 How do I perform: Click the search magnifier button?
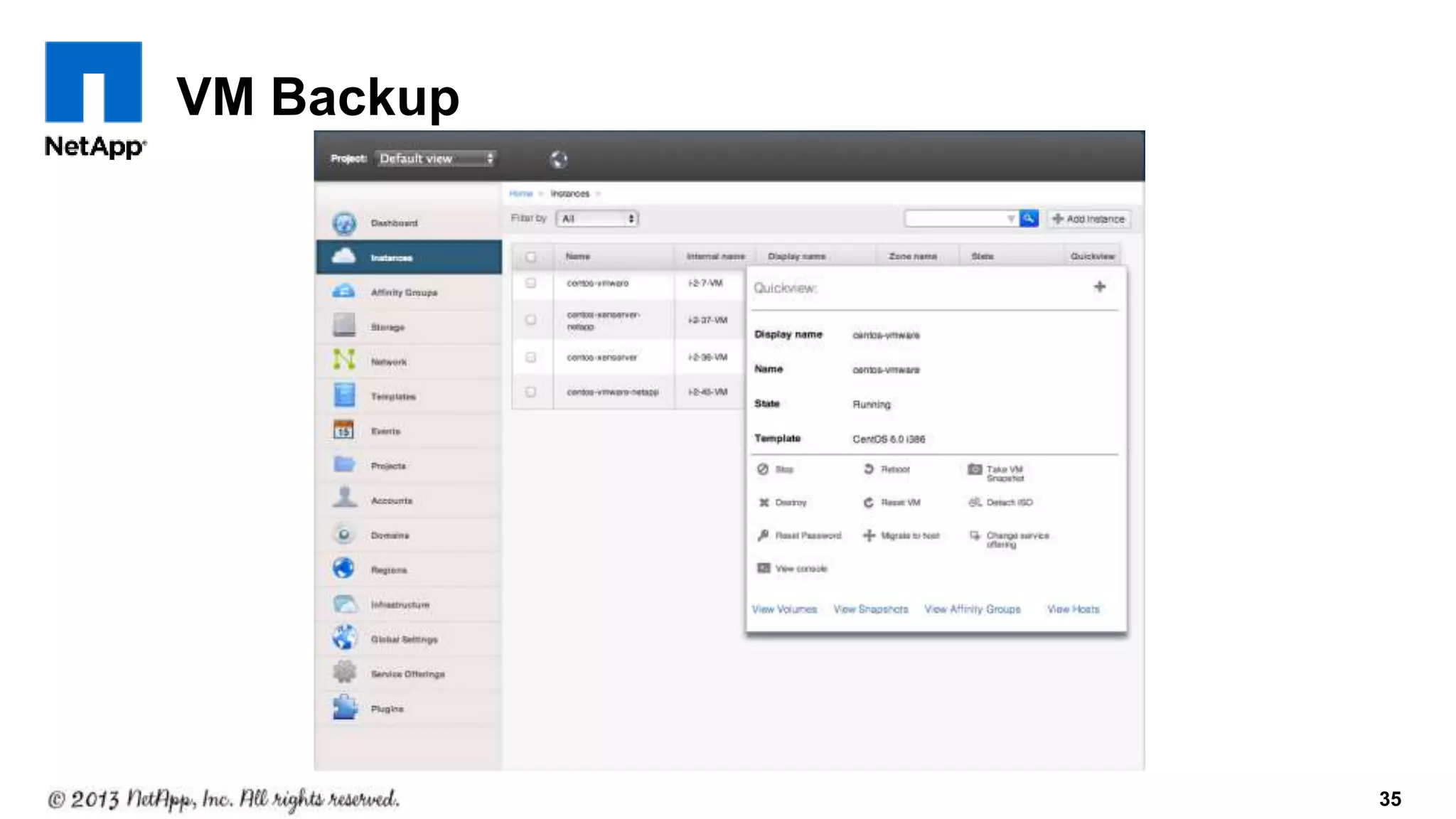point(1029,219)
